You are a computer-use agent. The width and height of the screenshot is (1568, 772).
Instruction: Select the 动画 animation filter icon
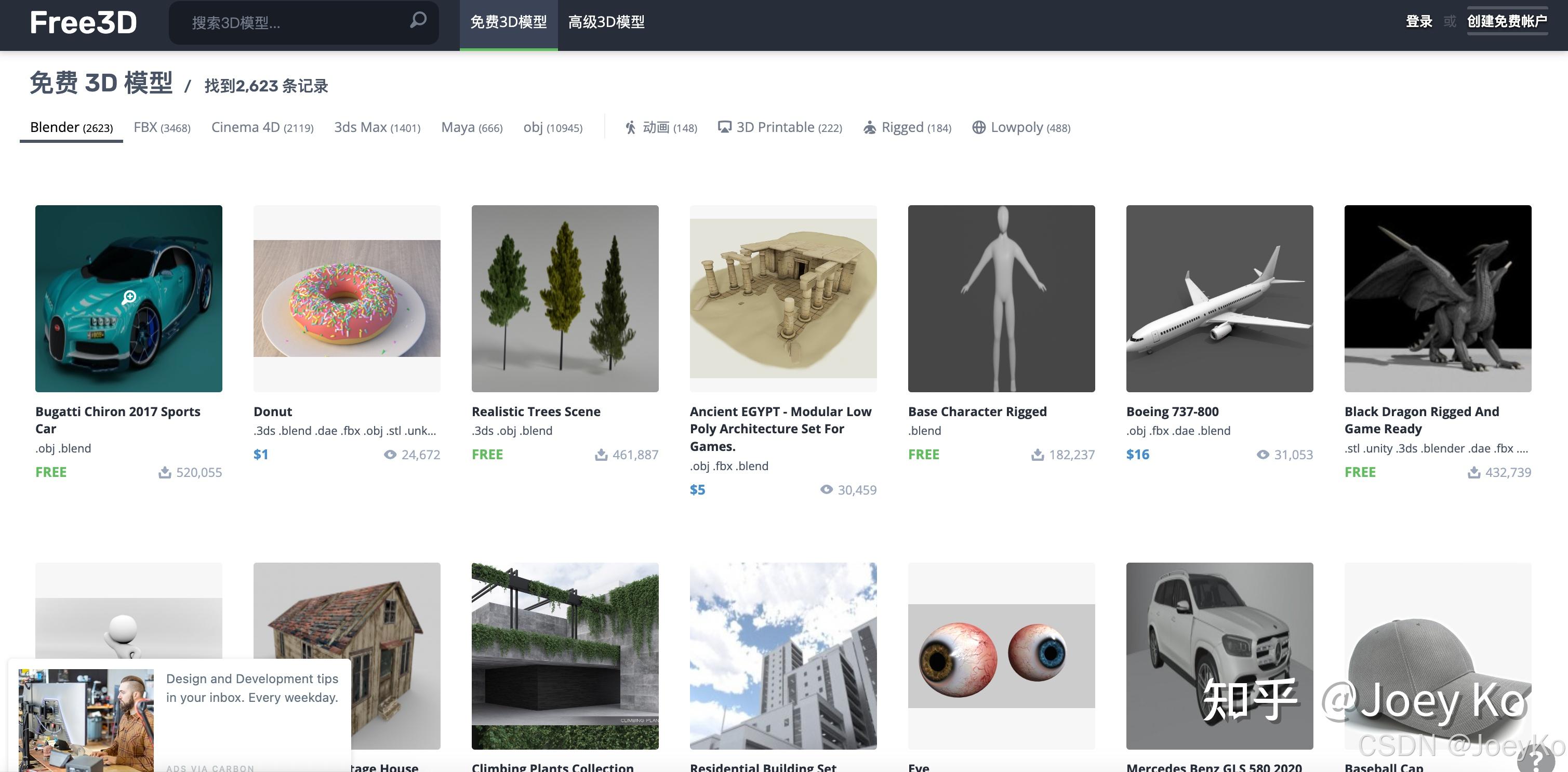tap(630, 127)
